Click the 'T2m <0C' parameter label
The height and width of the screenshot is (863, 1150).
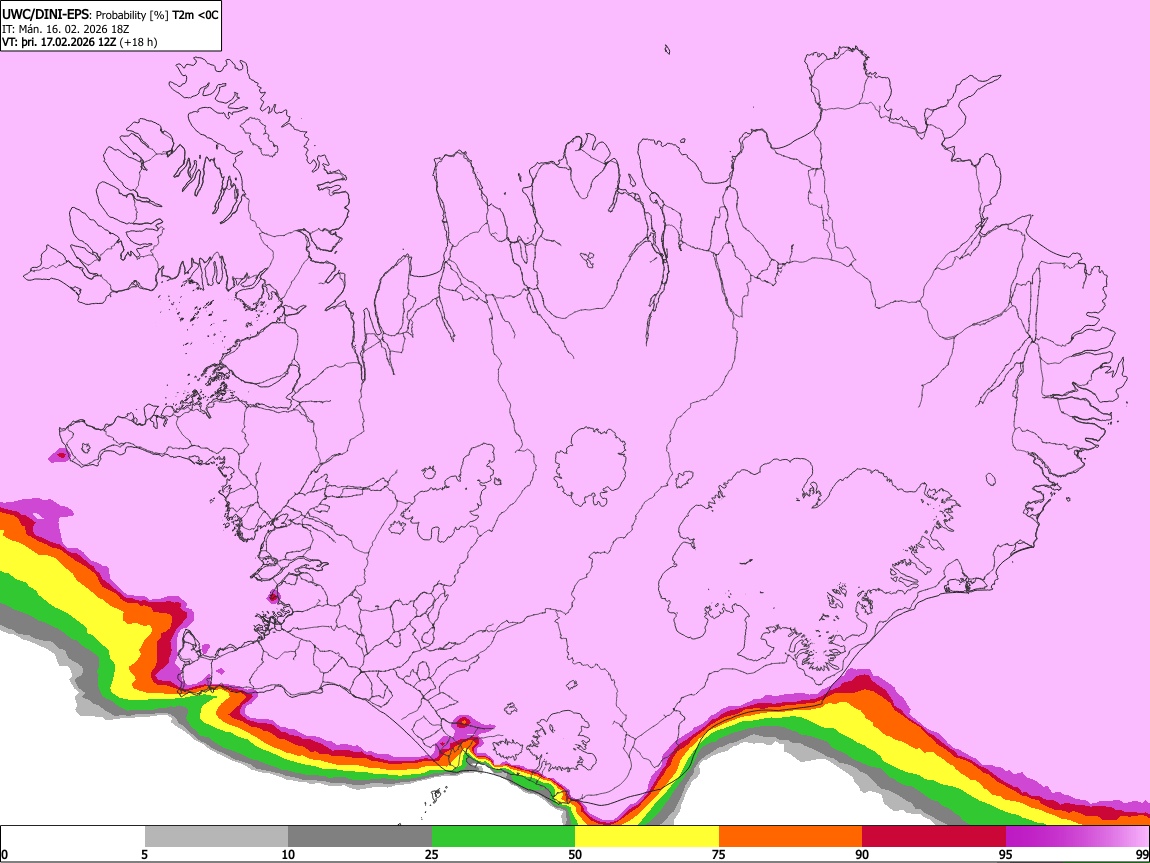pos(195,15)
